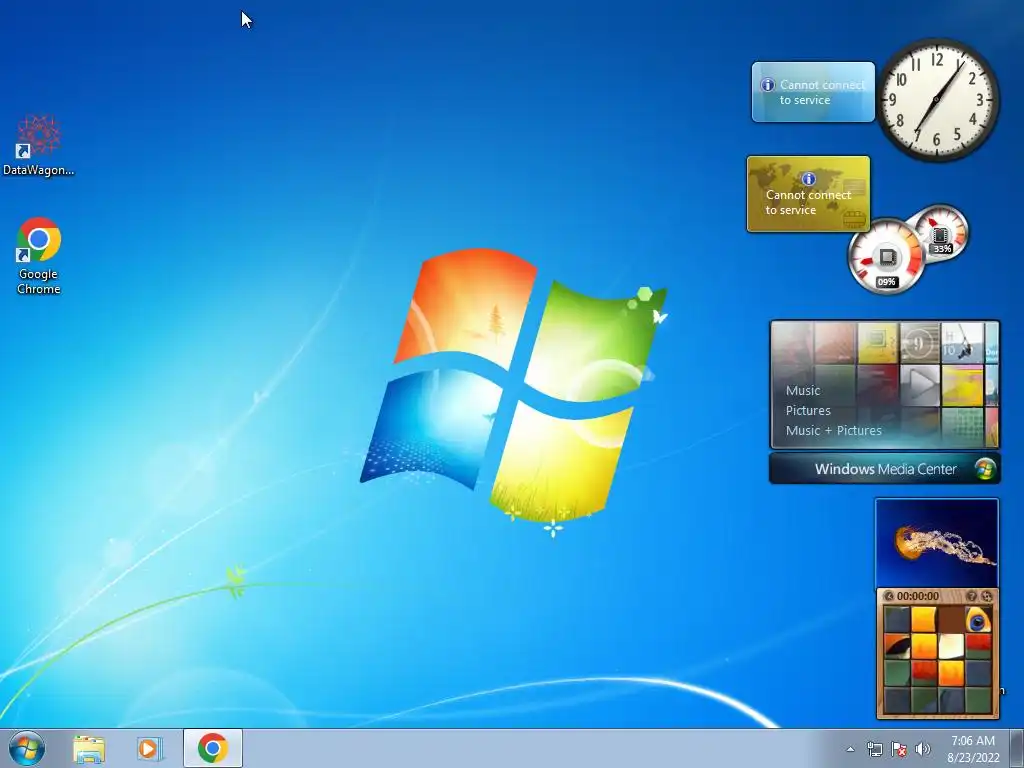Open the DataWagon desktop shortcut
Screen dimensions: 1024x768
[39, 145]
